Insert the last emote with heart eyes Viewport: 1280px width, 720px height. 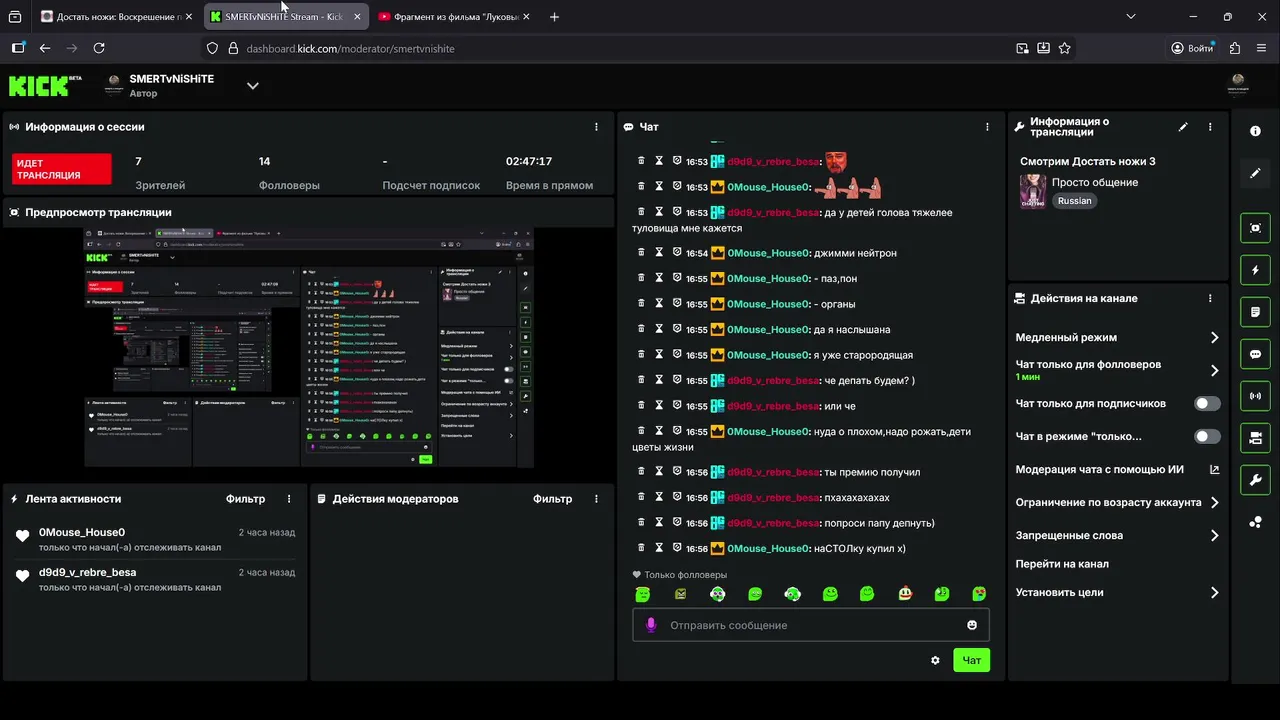pyautogui.click(x=980, y=594)
